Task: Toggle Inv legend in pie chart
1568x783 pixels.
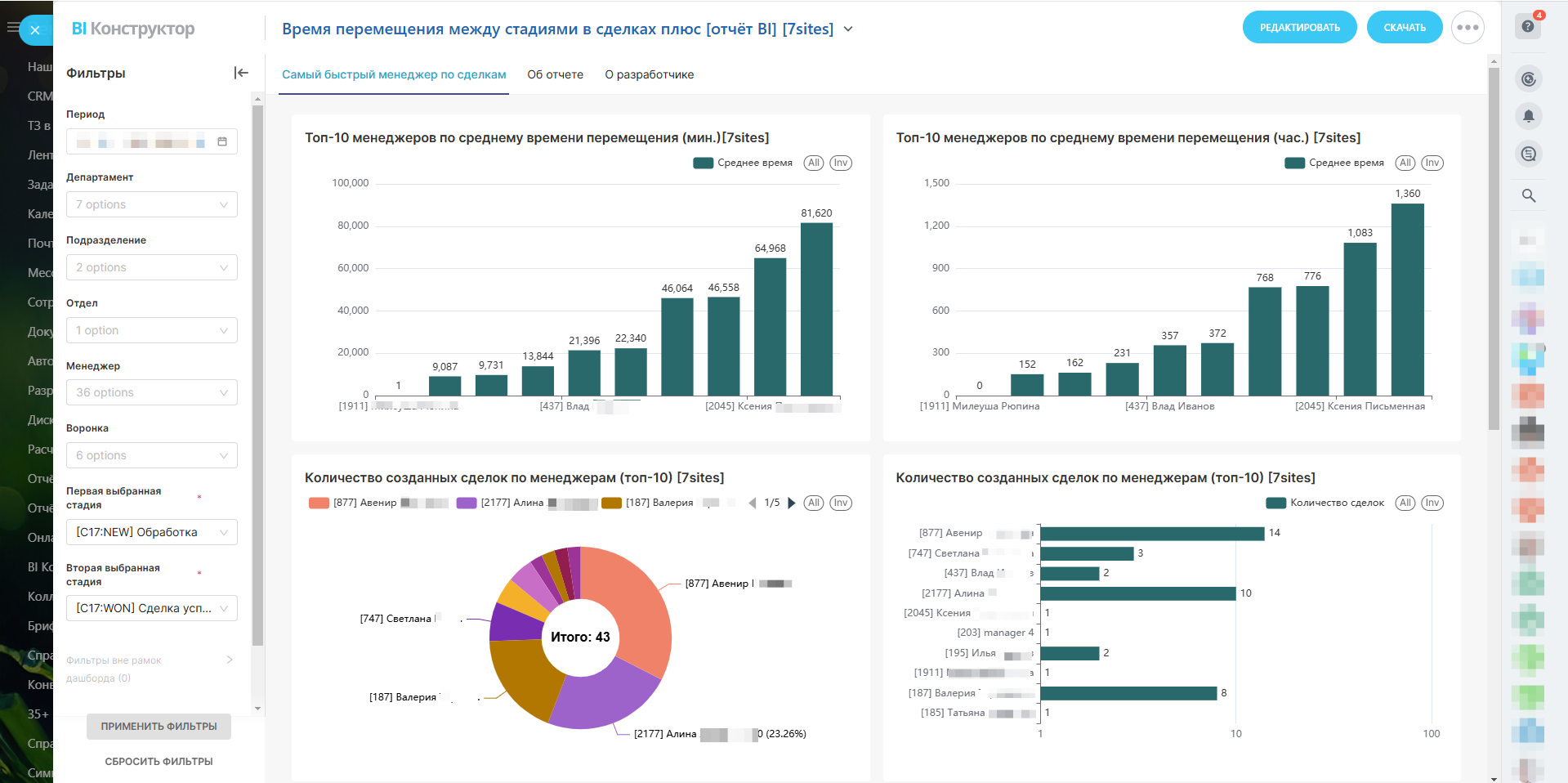Action: (840, 503)
